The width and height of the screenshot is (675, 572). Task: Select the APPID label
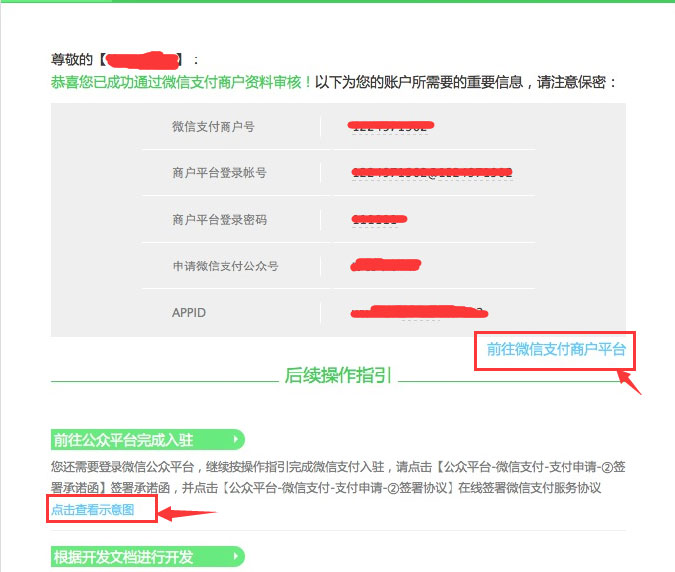point(189,312)
